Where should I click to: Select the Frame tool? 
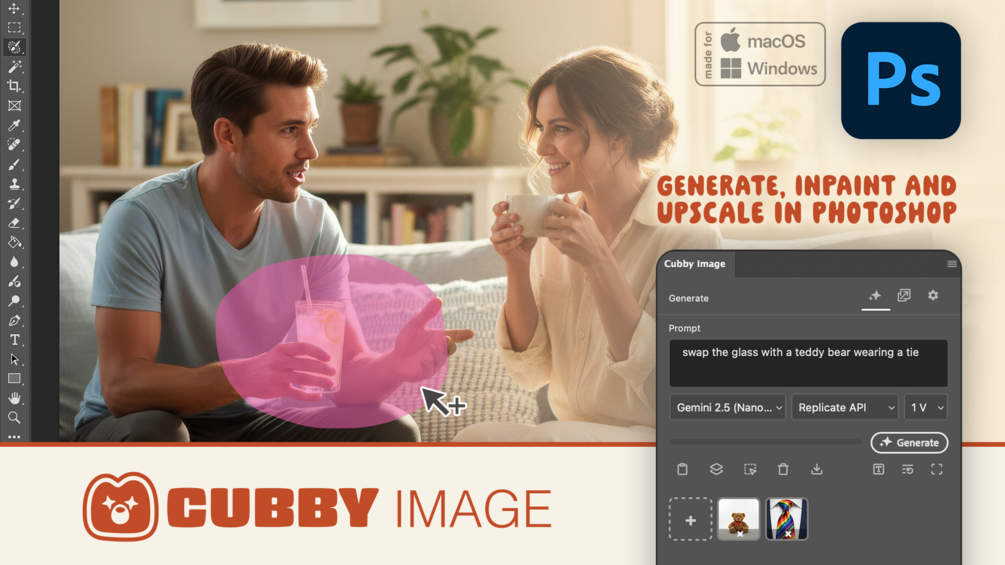coord(14,106)
